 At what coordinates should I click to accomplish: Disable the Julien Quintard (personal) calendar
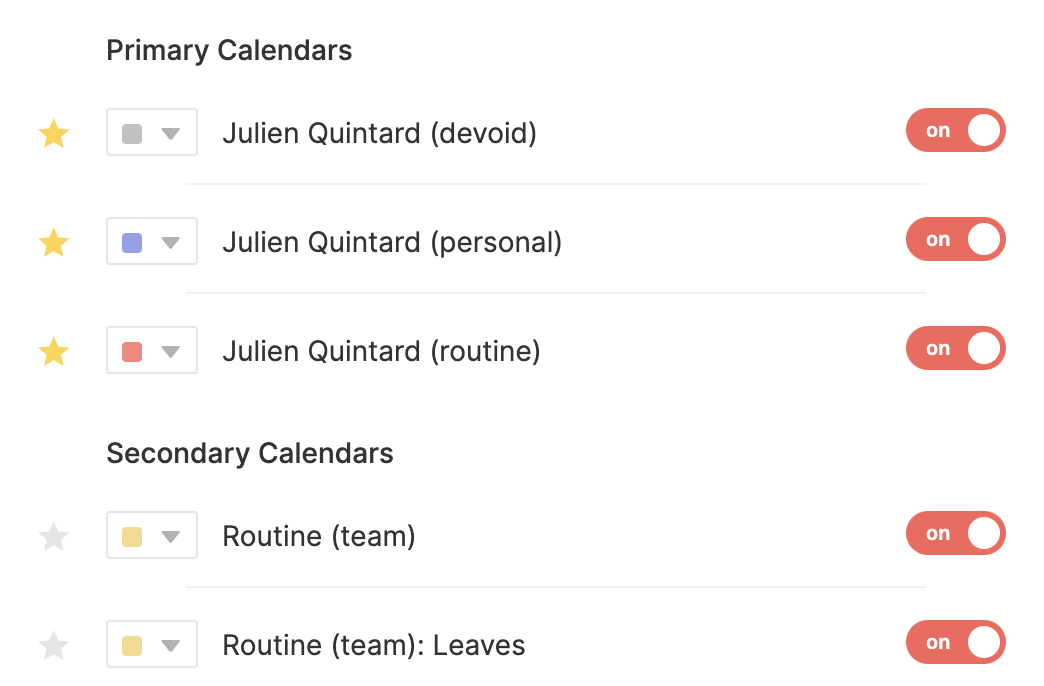pyautogui.click(x=955, y=240)
